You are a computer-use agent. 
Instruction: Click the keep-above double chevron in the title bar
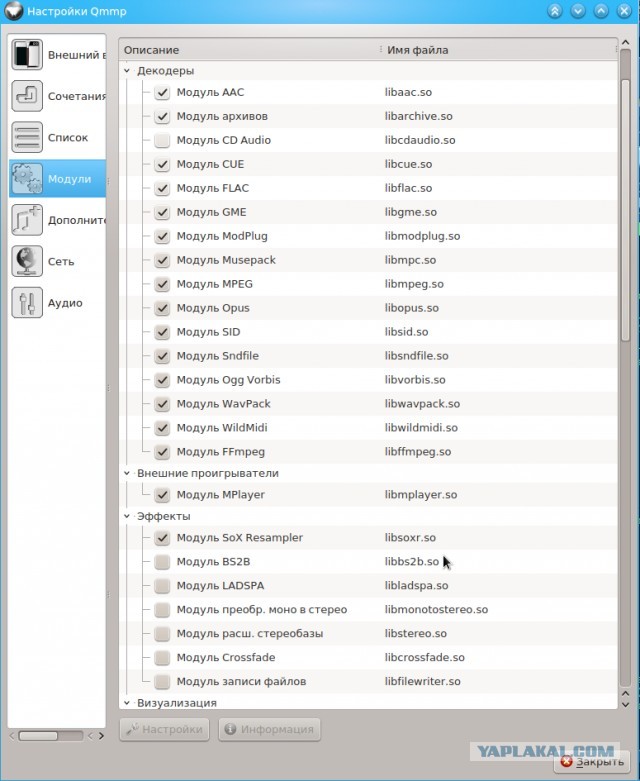(x=554, y=11)
